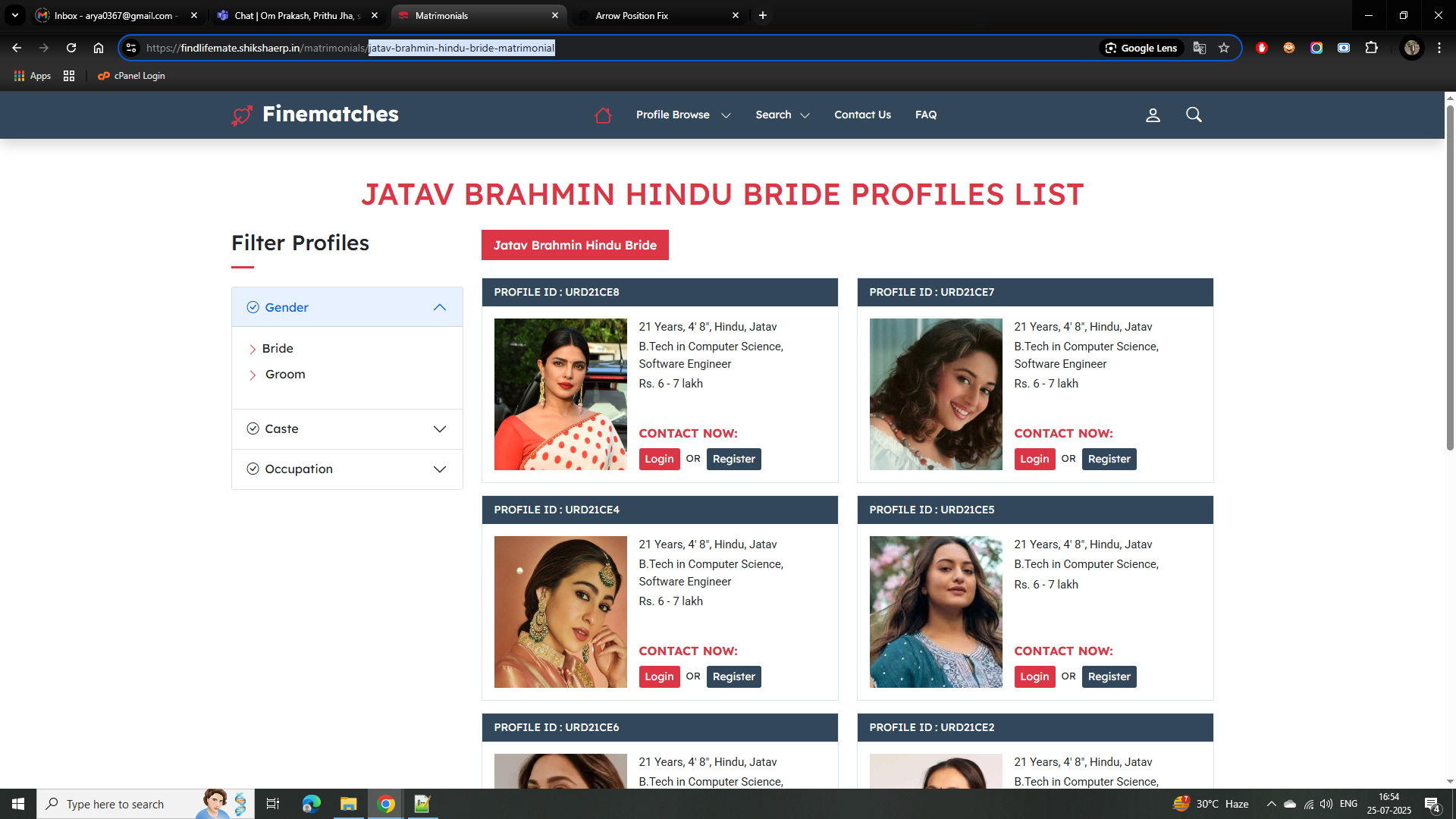Open the Chrome extensions puzzle icon

1371,48
